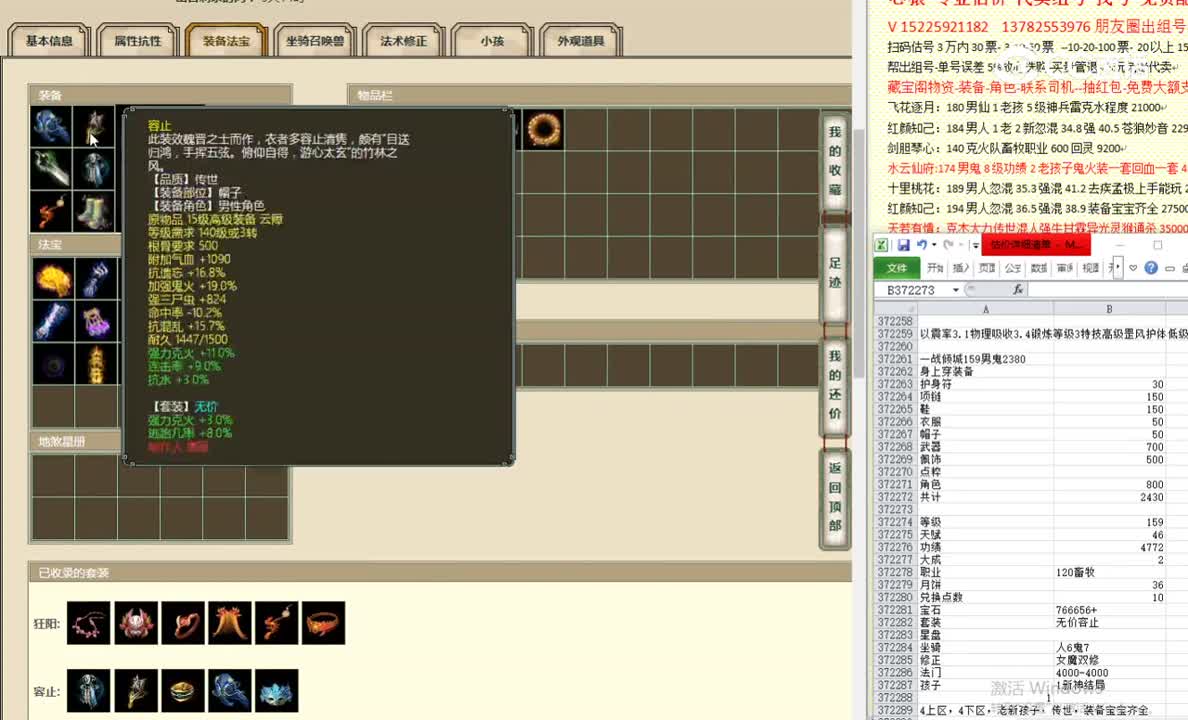Click the Excel undo arrow

[921, 245]
